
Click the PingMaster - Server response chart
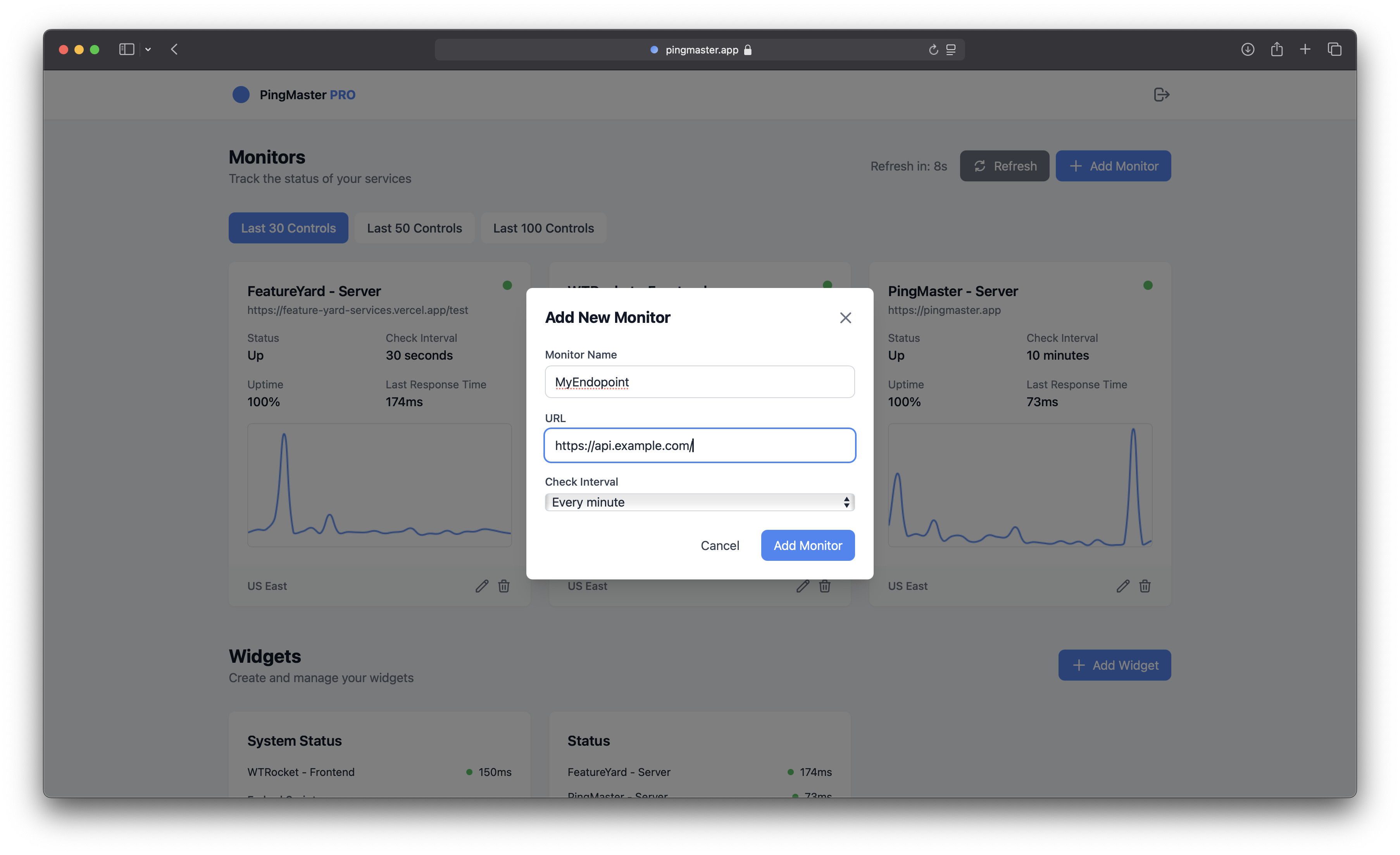point(1020,485)
